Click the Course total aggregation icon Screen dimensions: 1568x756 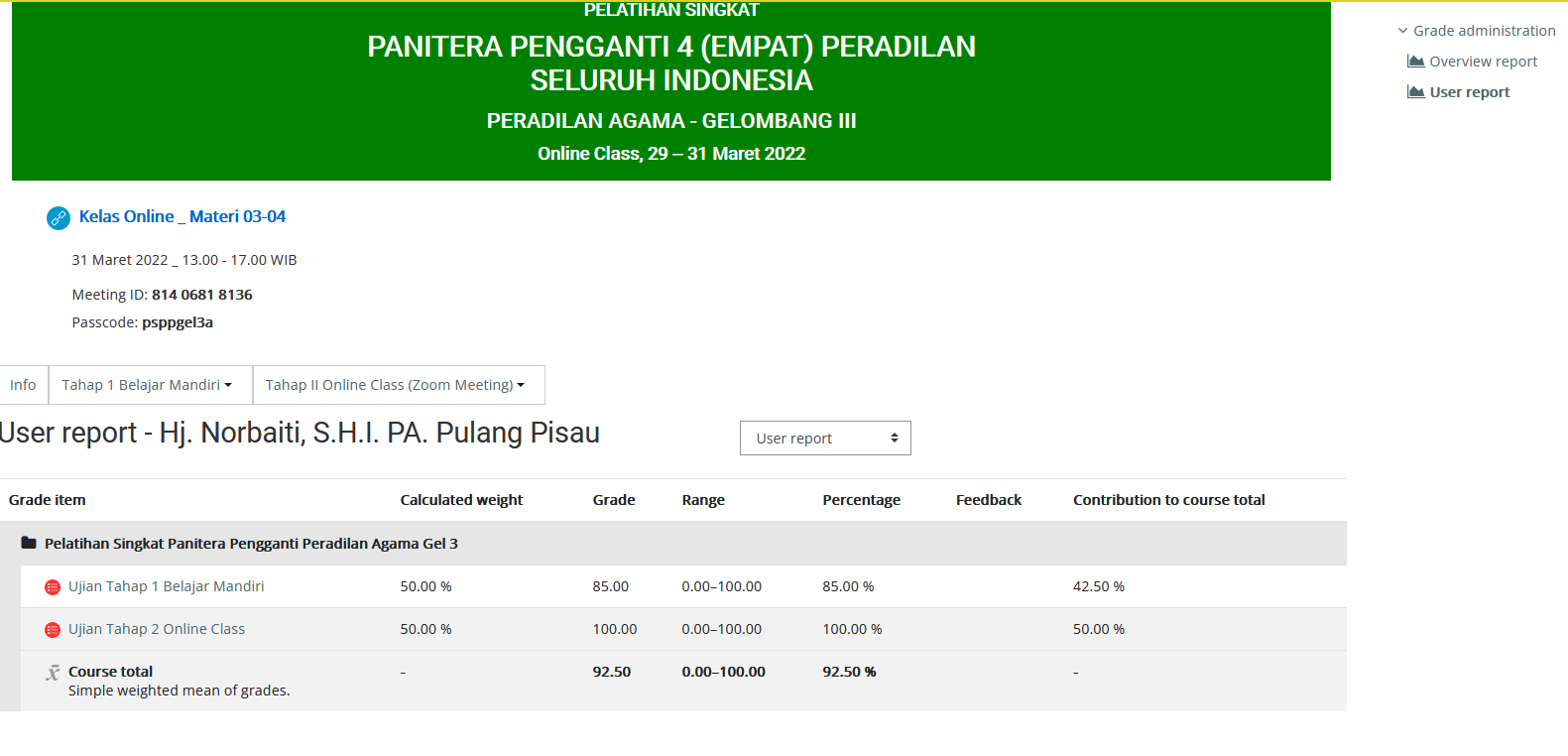(x=53, y=673)
